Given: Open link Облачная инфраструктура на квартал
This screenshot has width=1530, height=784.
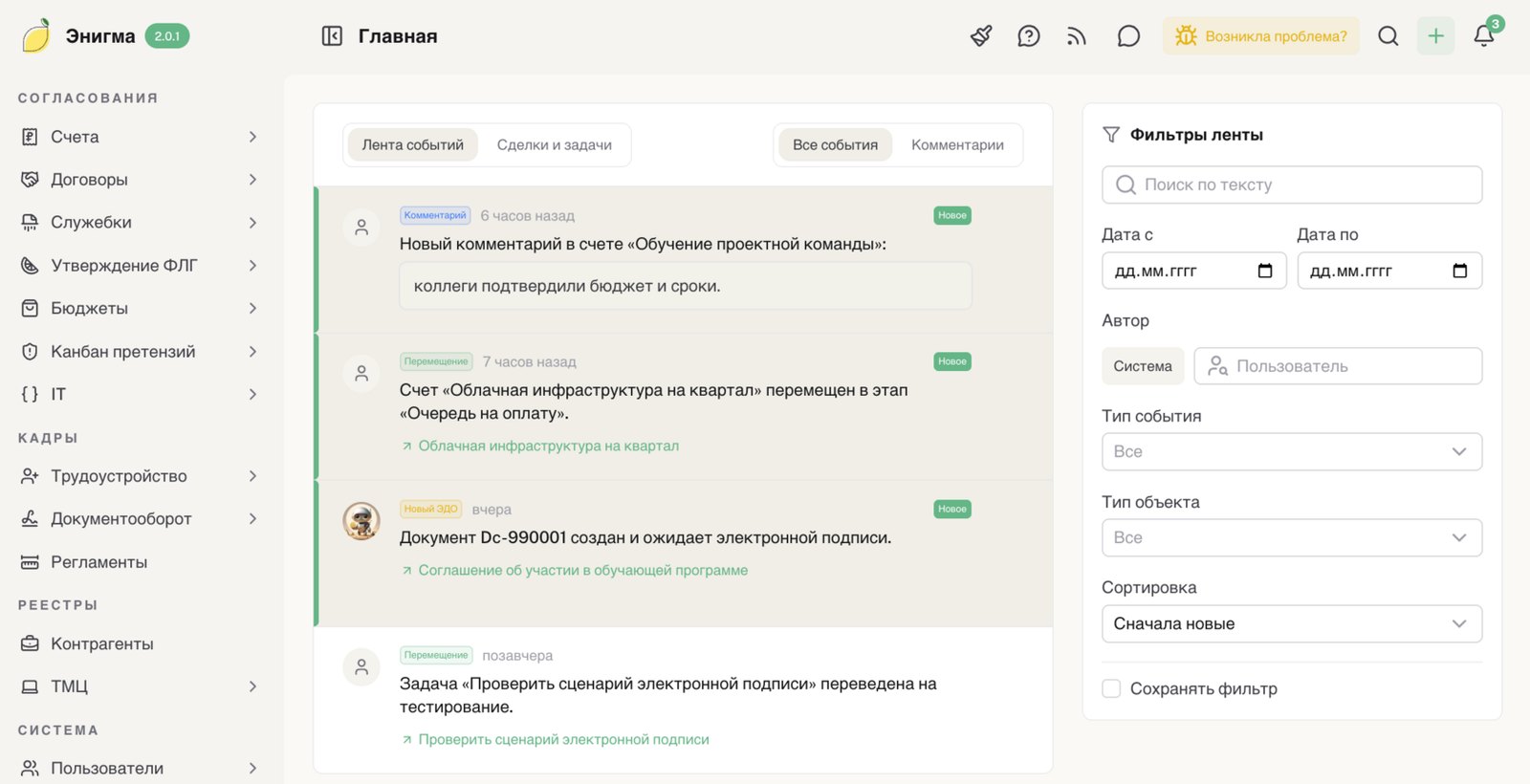Looking at the screenshot, I should 549,446.
